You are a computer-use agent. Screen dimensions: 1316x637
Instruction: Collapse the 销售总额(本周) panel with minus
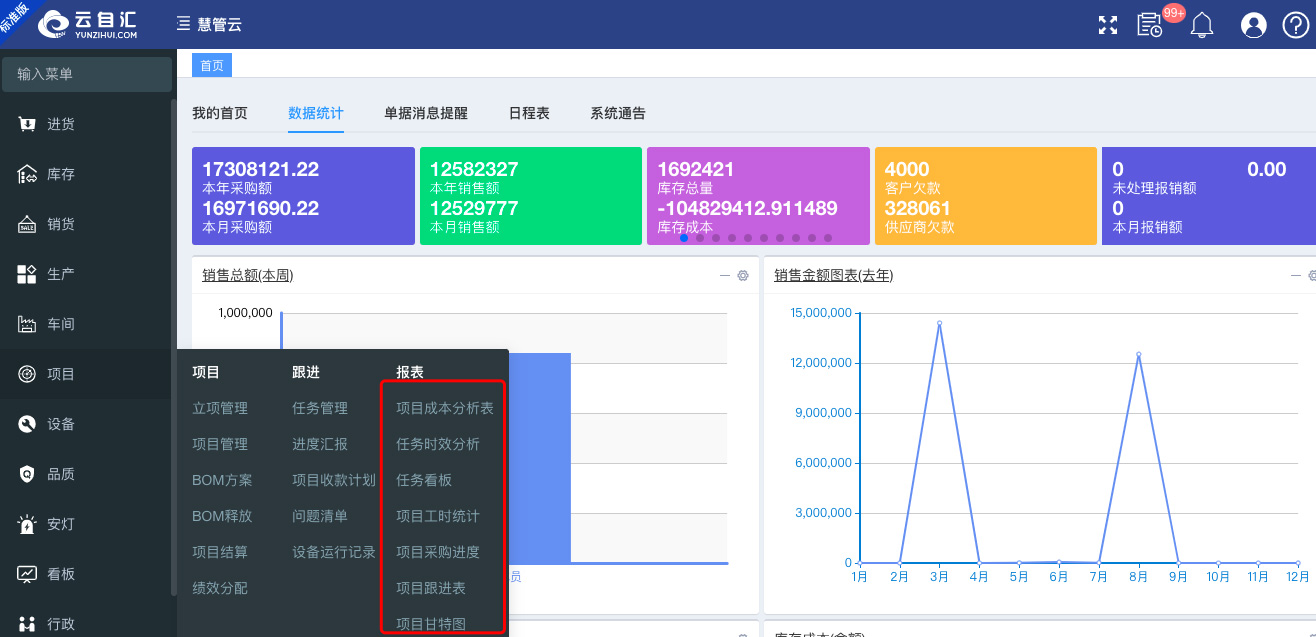[x=725, y=276]
